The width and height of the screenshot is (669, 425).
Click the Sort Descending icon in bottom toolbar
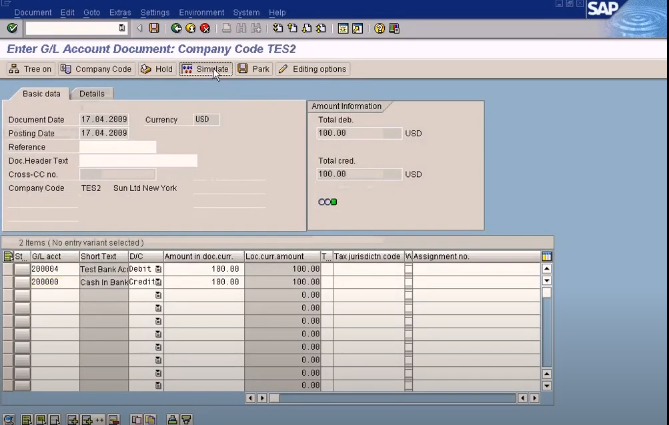[186, 420]
